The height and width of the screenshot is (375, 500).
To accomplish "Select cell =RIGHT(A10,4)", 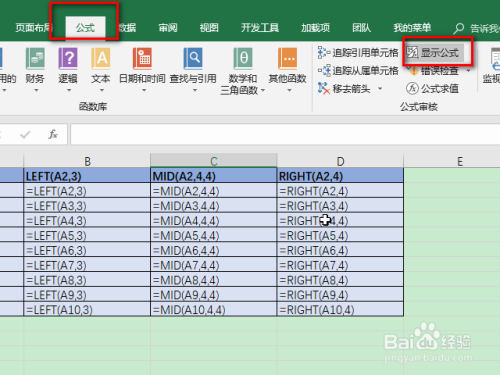I will (340, 310).
